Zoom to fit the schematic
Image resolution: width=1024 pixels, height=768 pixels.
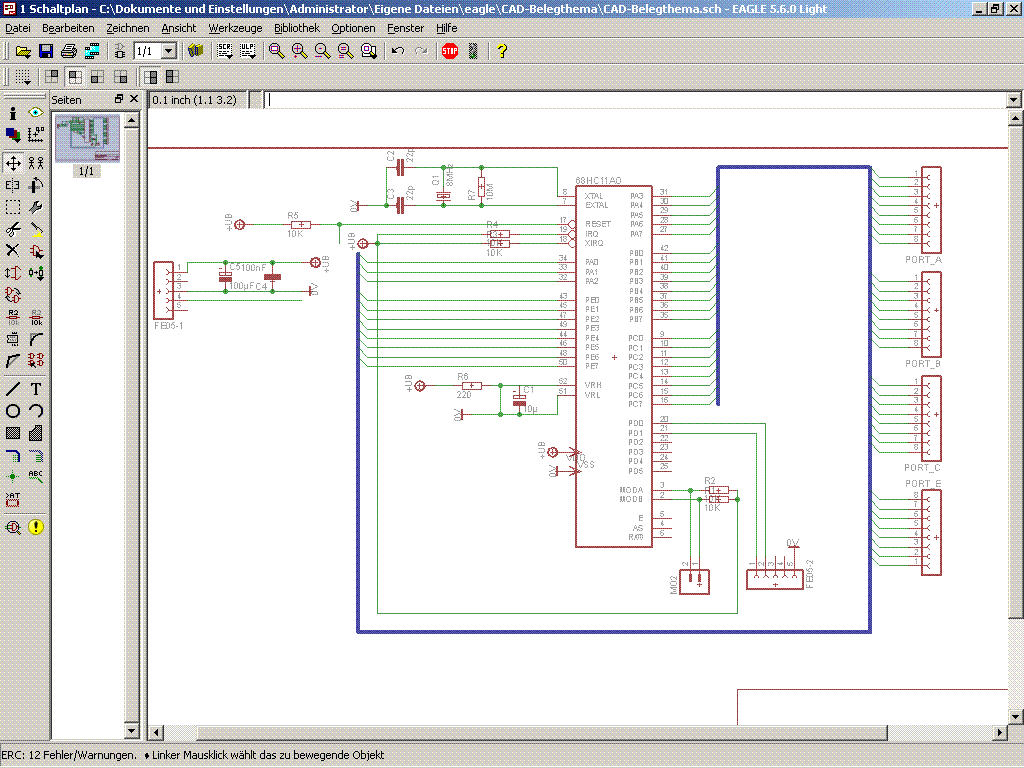coord(277,51)
